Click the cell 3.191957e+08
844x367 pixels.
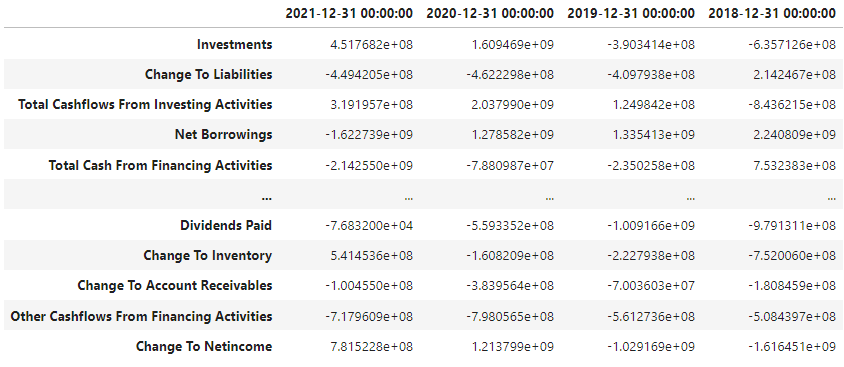click(371, 104)
